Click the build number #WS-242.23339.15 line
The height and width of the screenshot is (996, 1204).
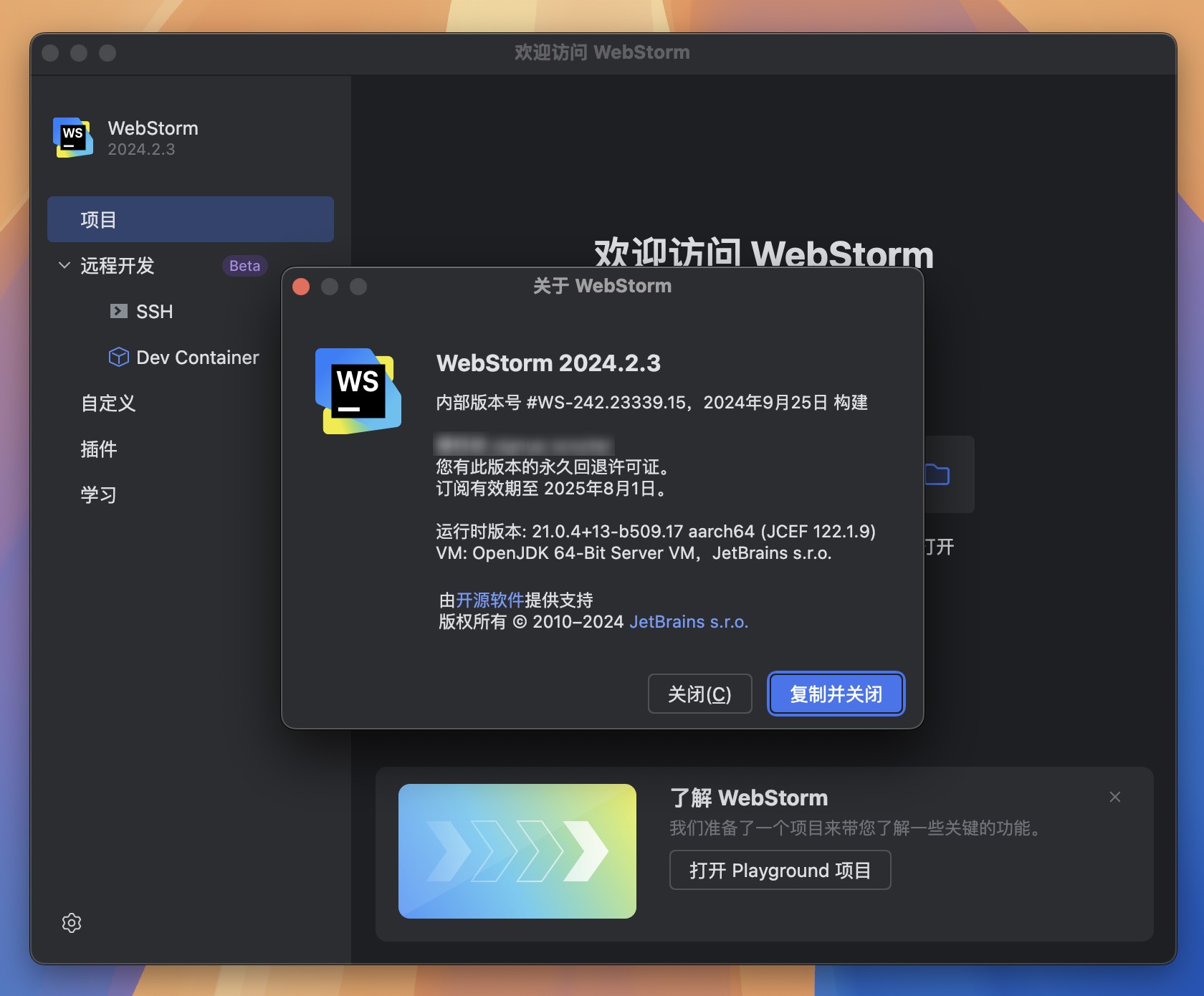(651, 402)
